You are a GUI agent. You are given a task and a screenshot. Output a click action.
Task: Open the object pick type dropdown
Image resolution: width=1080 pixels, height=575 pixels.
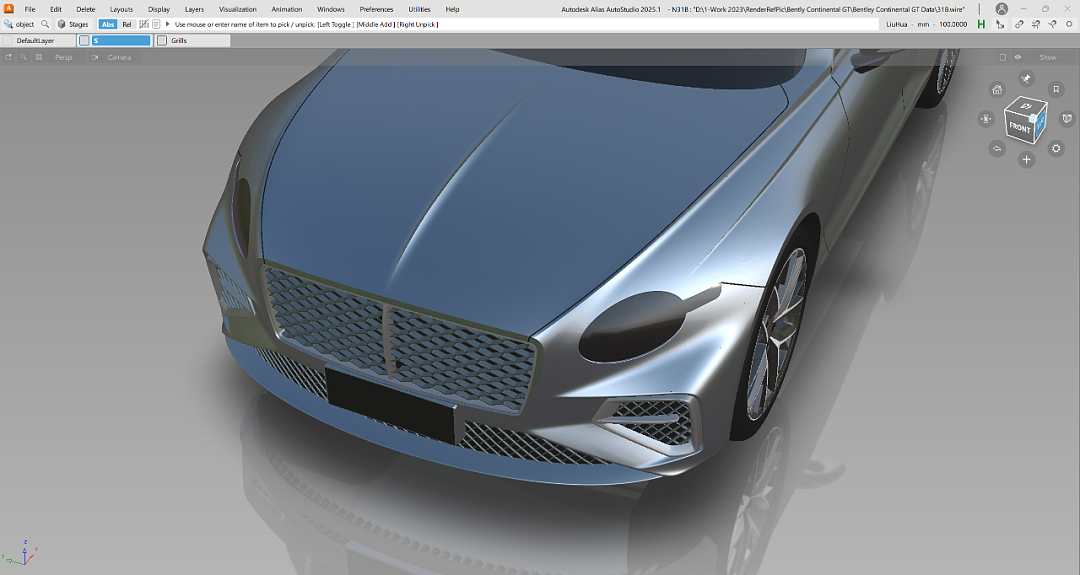[20, 24]
